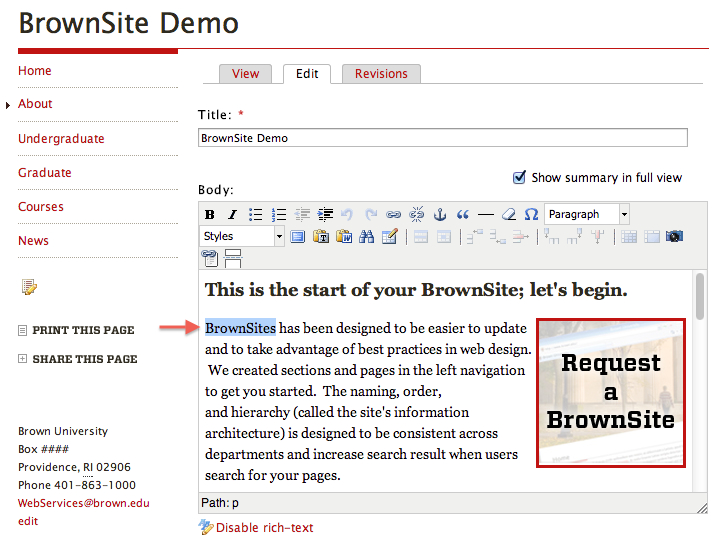Click the delete row icon
Viewport: 725px width, 538px height.
521,237
